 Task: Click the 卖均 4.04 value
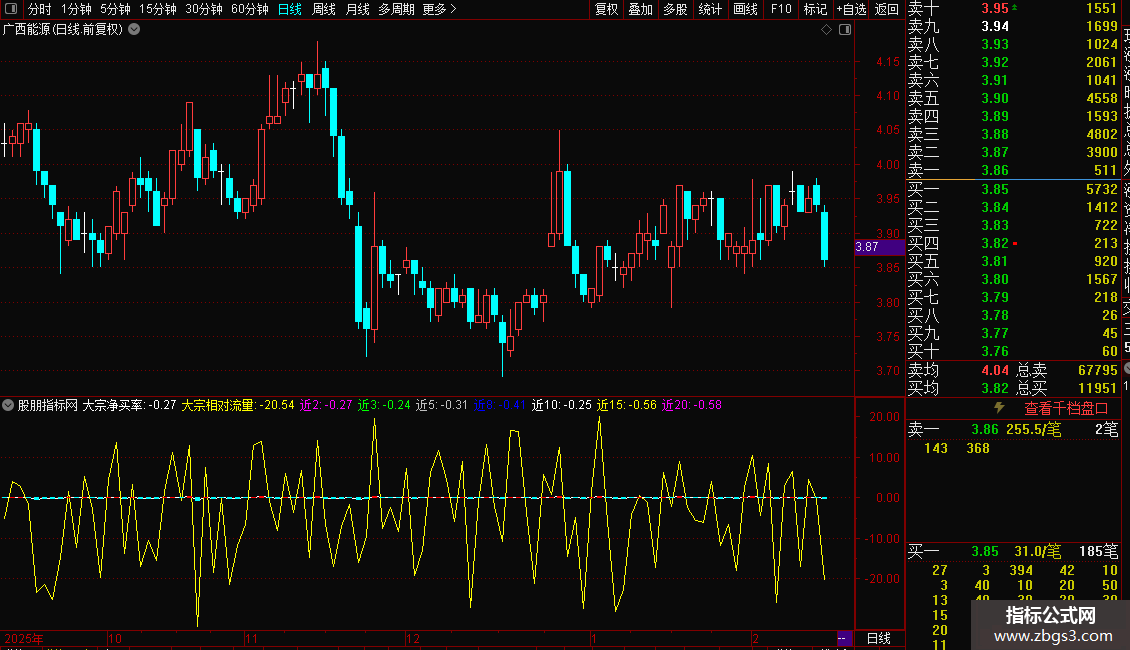pos(995,370)
